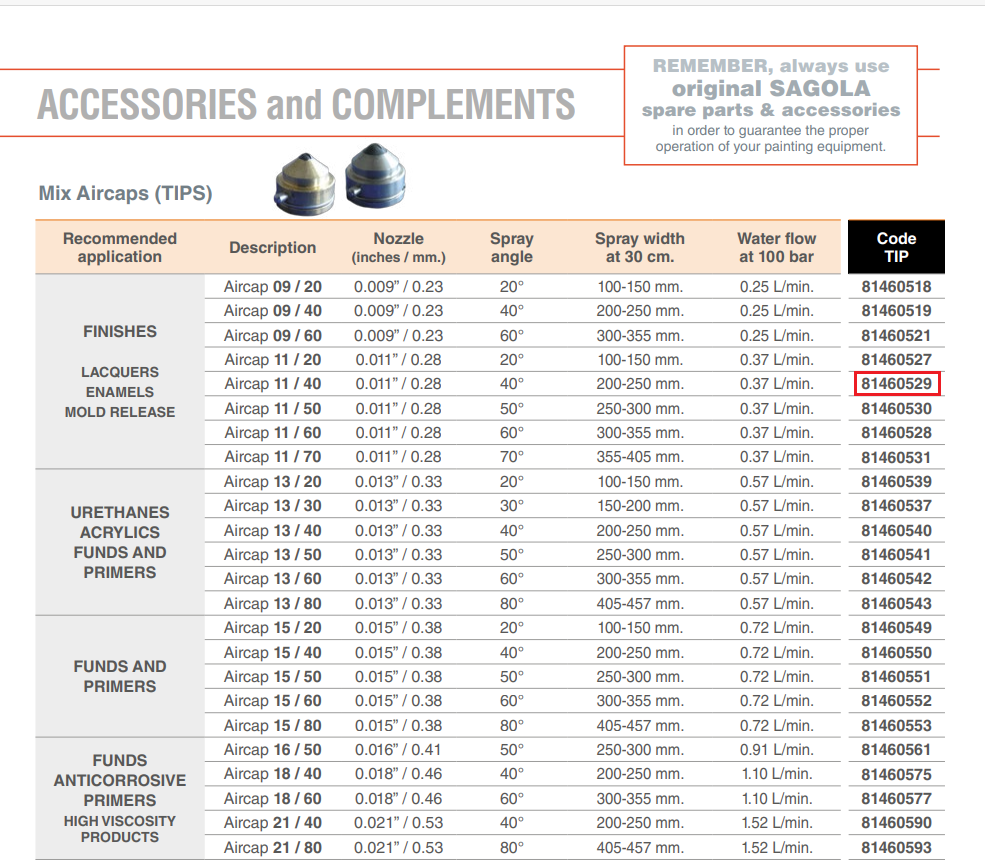Select tip code 81460531
This screenshot has height=860, width=985.
pyautogui.click(x=896, y=457)
